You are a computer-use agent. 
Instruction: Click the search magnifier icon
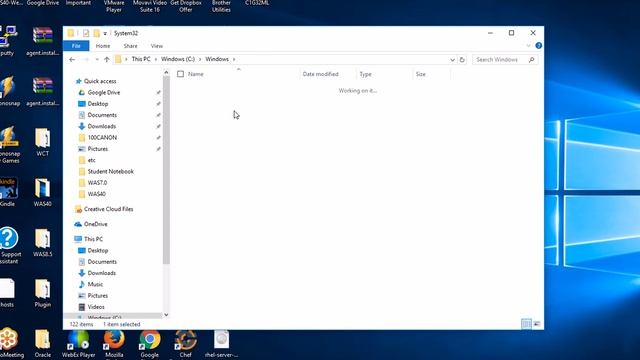(x=531, y=60)
